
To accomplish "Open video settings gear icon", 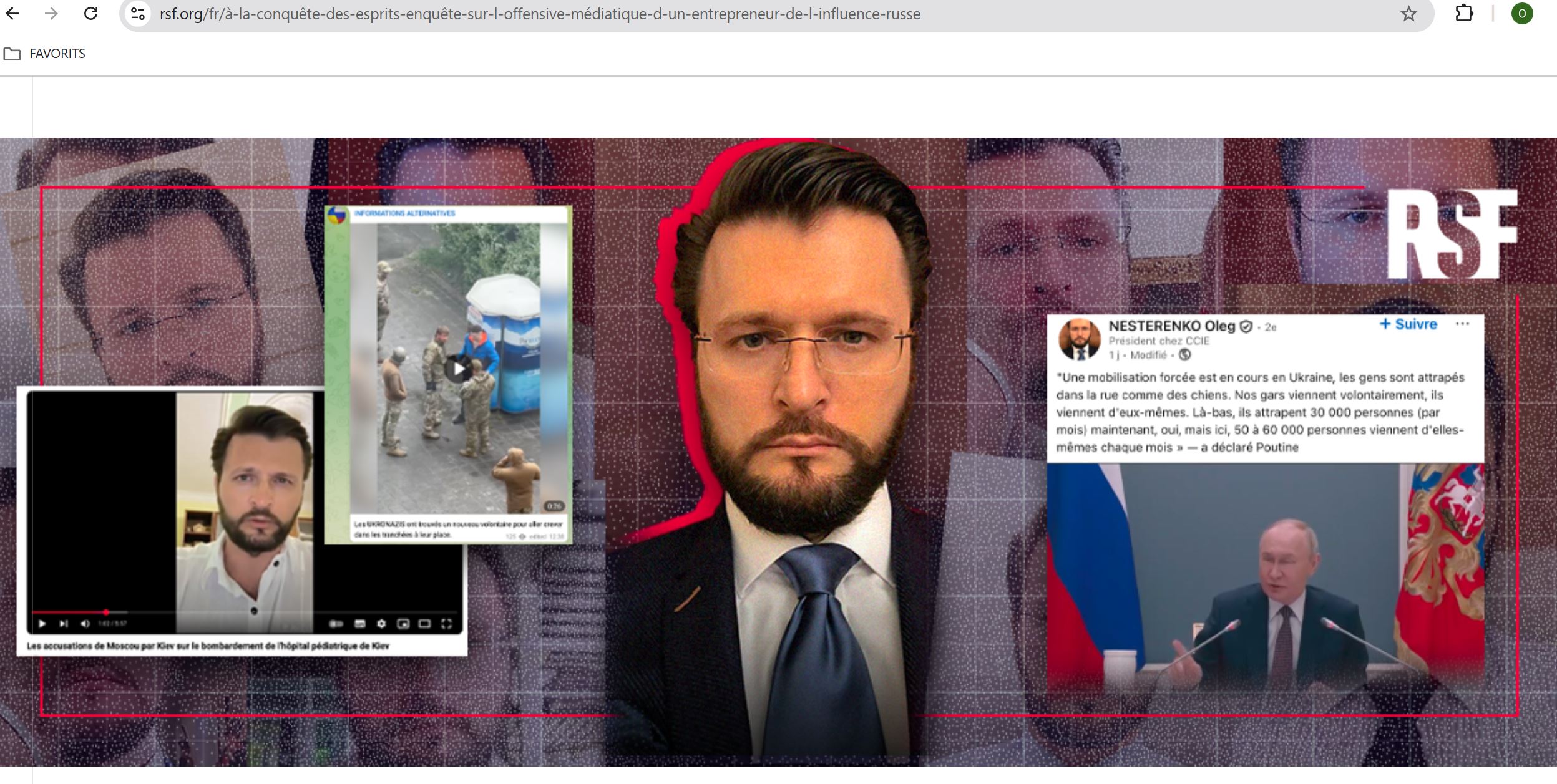I will (x=381, y=624).
